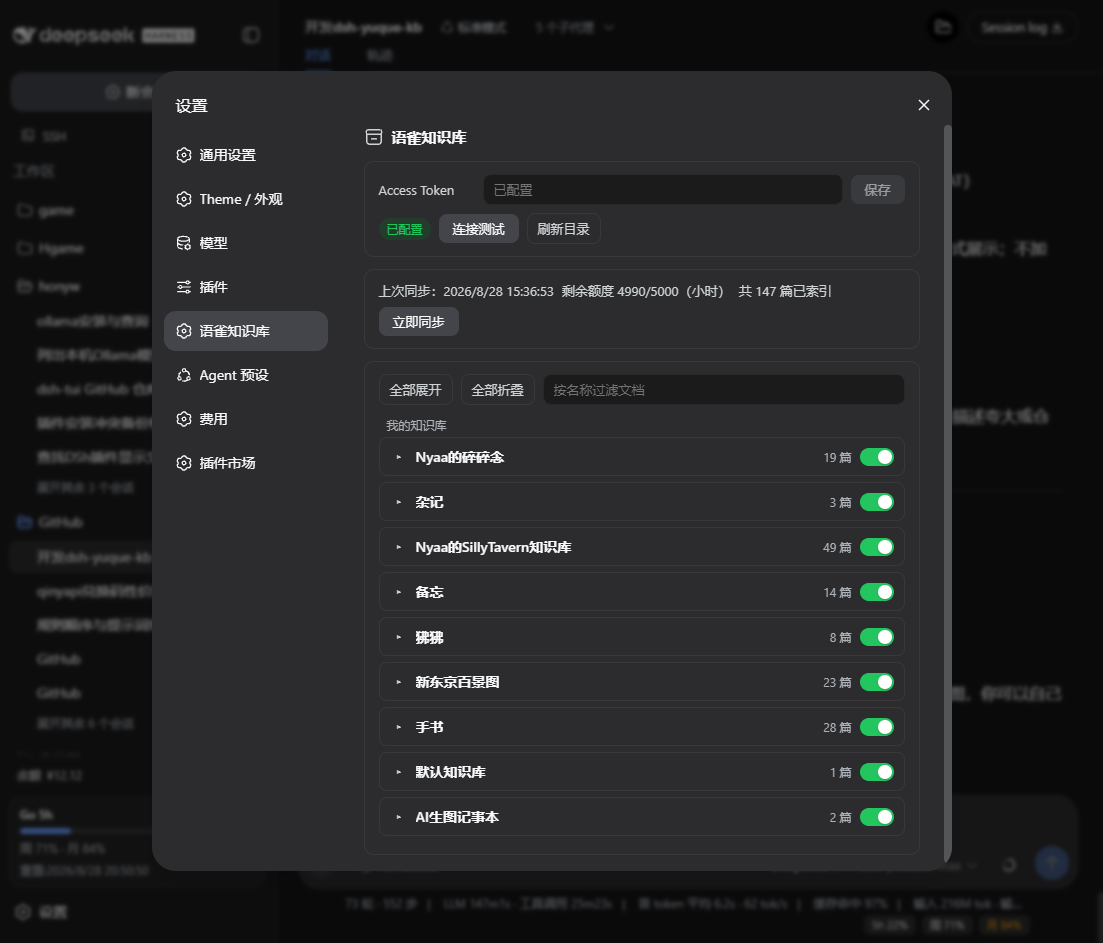
Task: Turn off the 杂记 toggle
Action: [x=876, y=502]
